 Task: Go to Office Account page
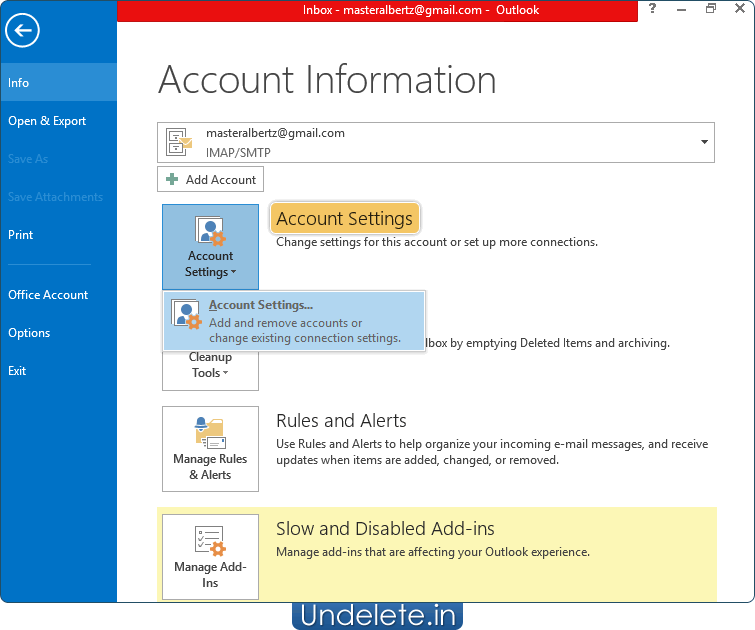(58, 294)
